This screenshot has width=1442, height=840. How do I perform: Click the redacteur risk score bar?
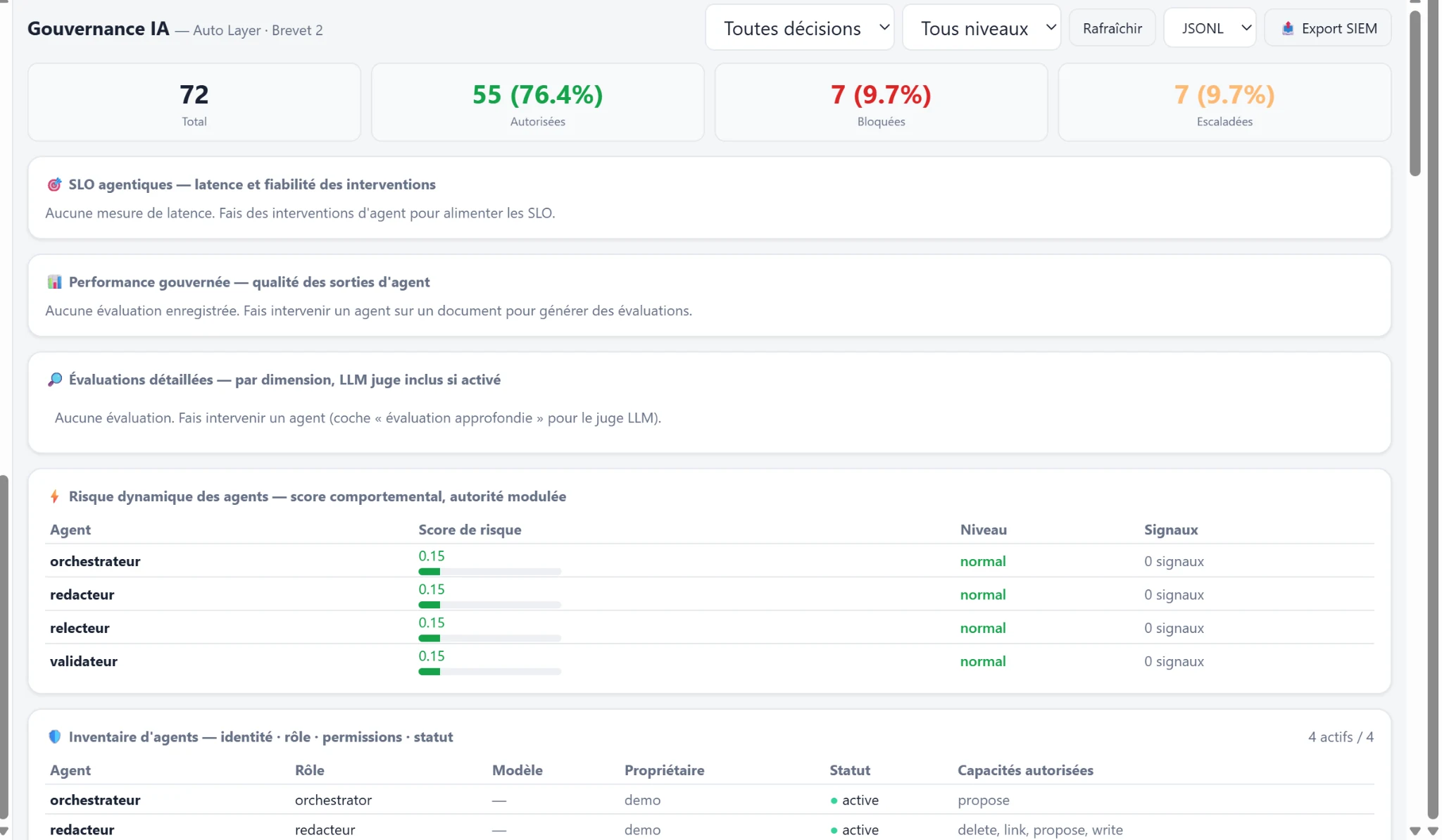[489, 605]
